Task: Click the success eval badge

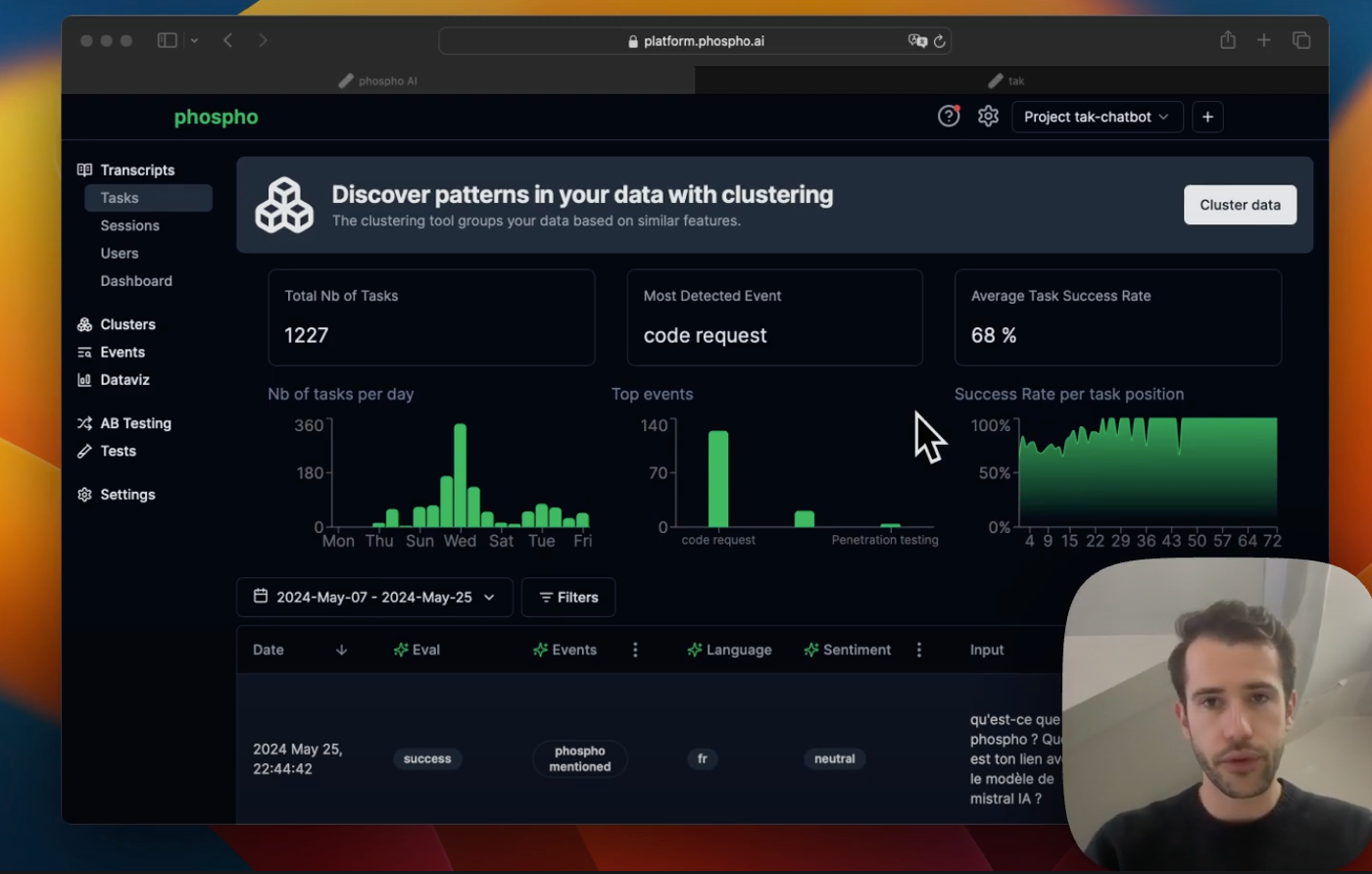Action: [427, 758]
